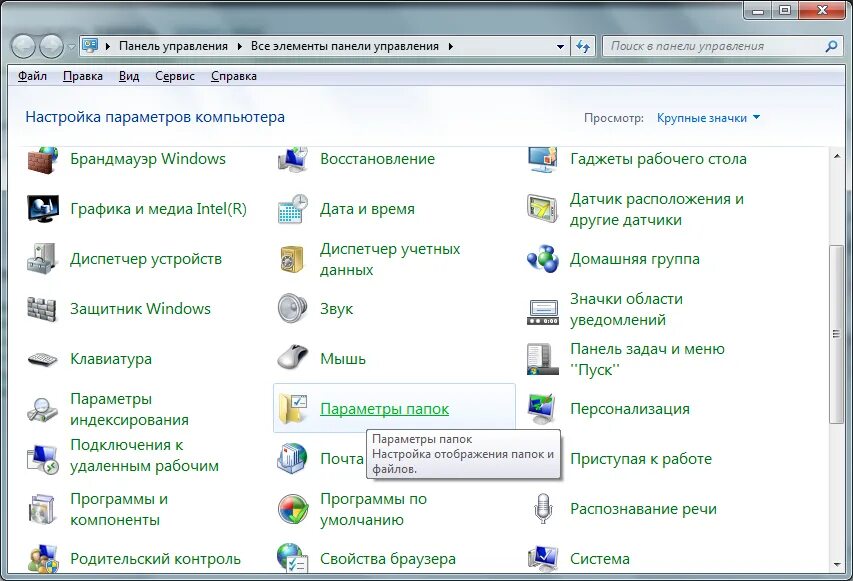Click the vertical scrollbar thumb
853x581 pixels.
point(836,334)
